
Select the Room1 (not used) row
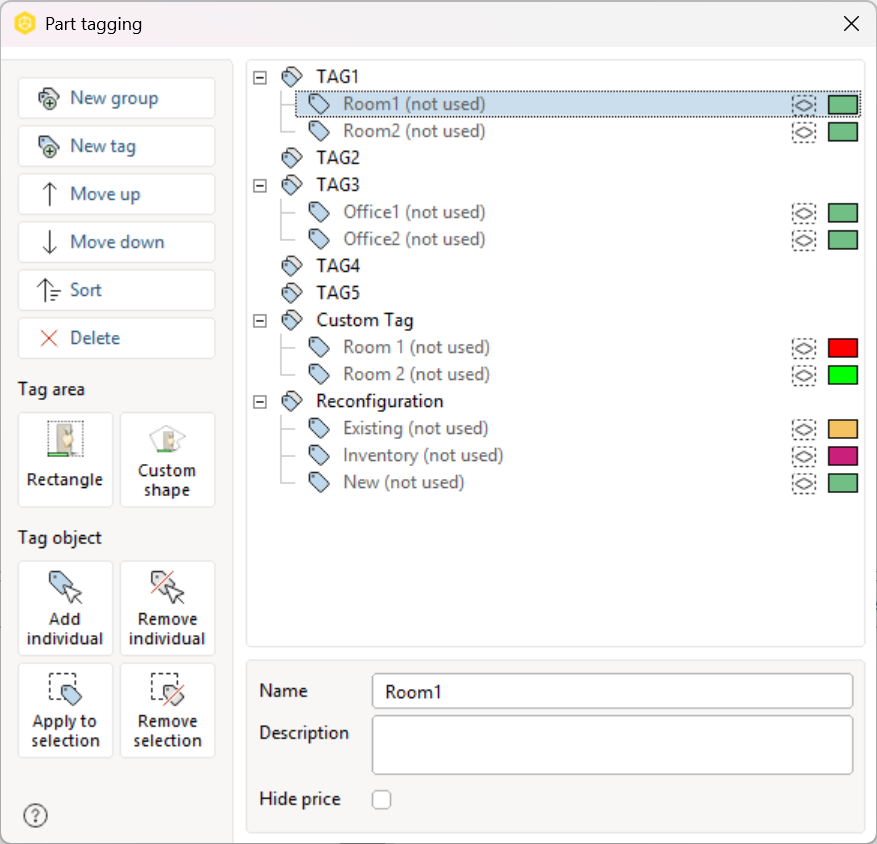point(578,104)
